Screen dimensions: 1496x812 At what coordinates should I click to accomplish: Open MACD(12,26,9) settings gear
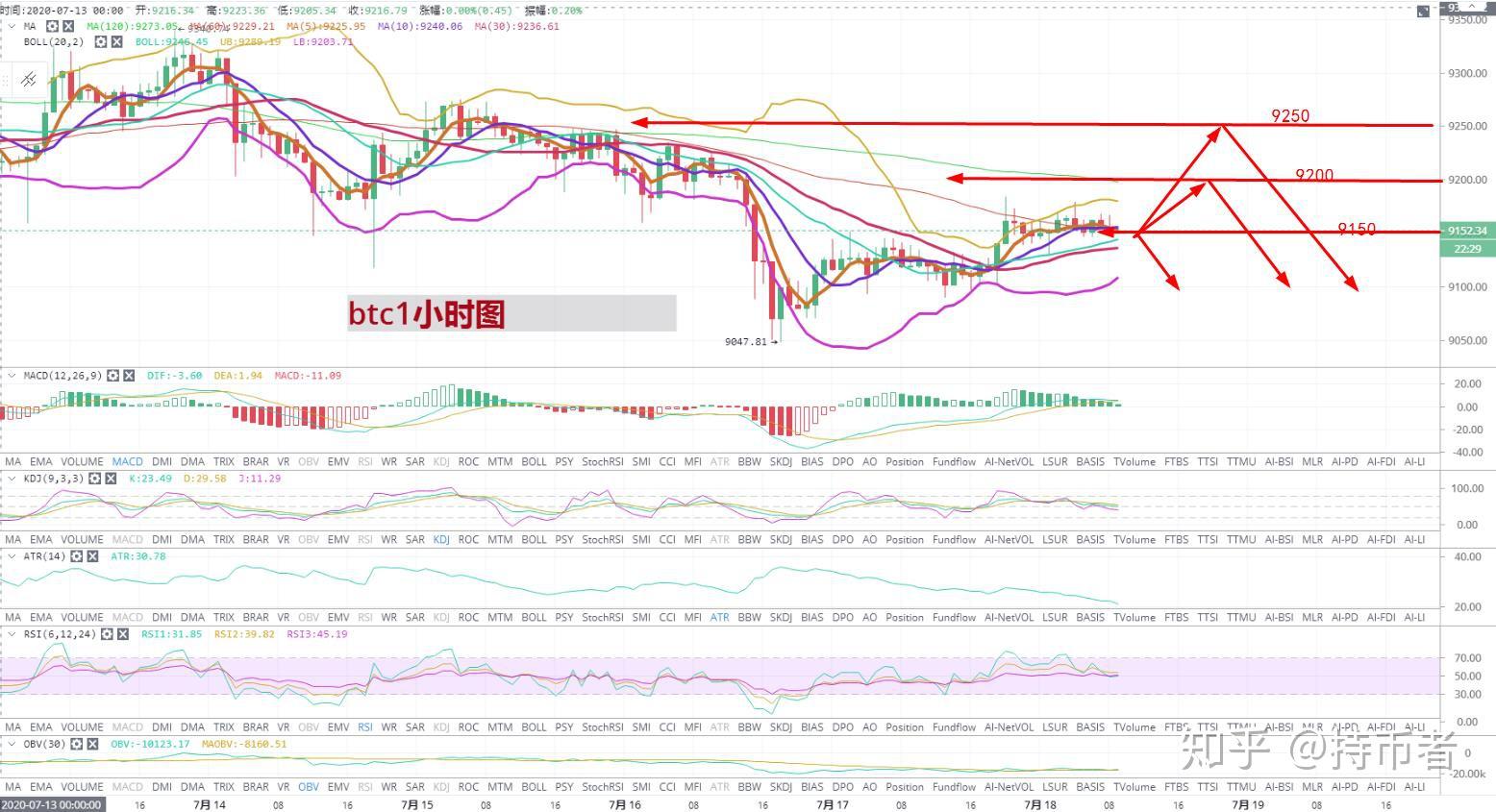point(112,376)
